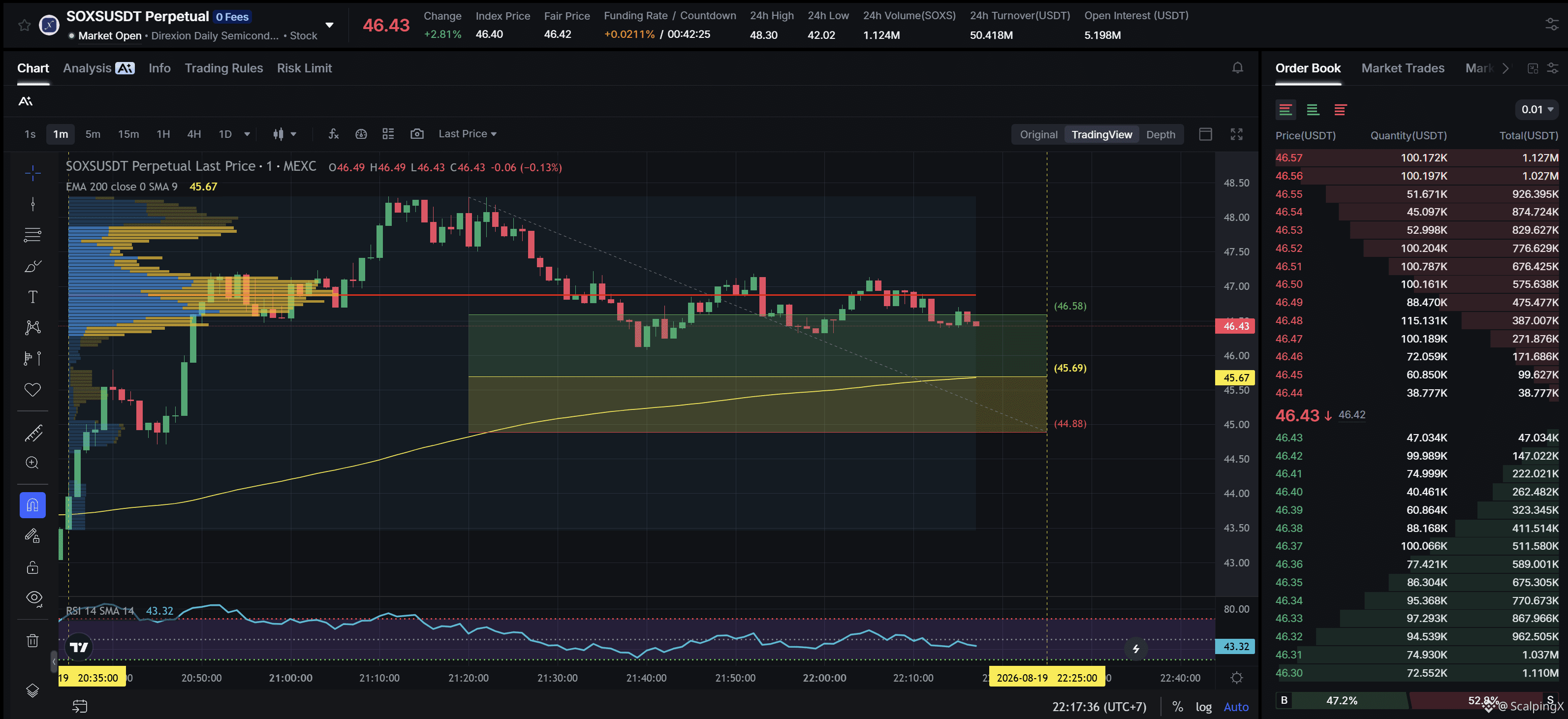
Task: Select the 1s timeframe
Action: click(x=30, y=134)
